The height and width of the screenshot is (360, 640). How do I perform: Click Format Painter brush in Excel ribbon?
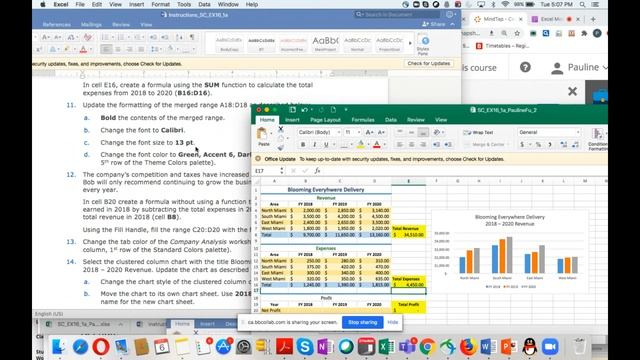click(280, 148)
